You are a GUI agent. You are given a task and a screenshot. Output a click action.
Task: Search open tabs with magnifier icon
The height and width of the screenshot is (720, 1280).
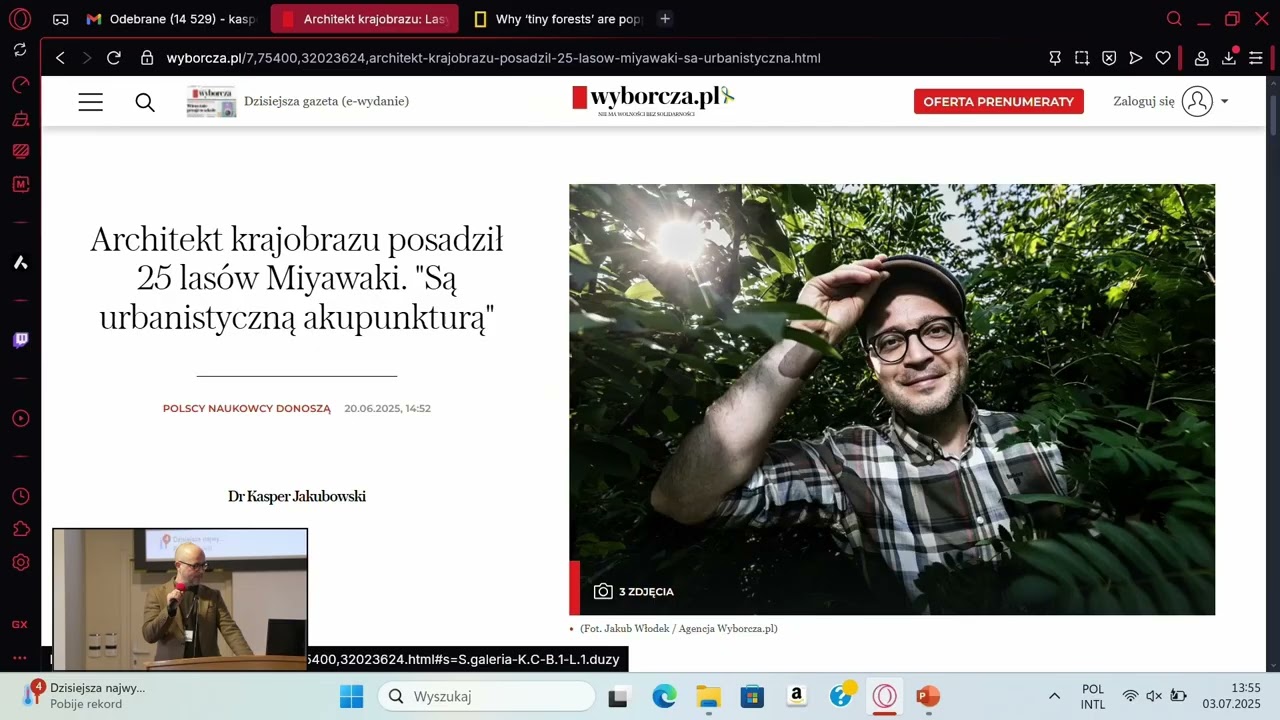click(x=1174, y=19)
